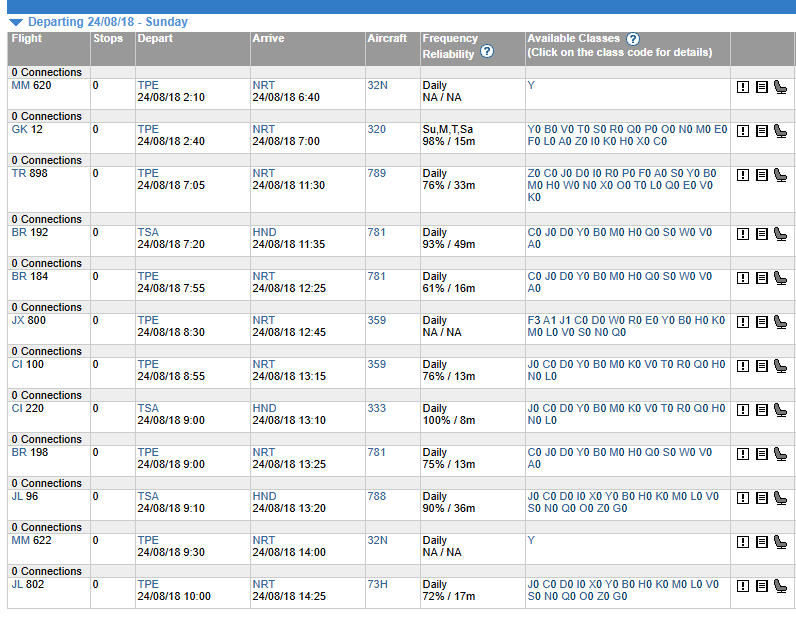Click aircraft type 73H for JL 802

377,584
